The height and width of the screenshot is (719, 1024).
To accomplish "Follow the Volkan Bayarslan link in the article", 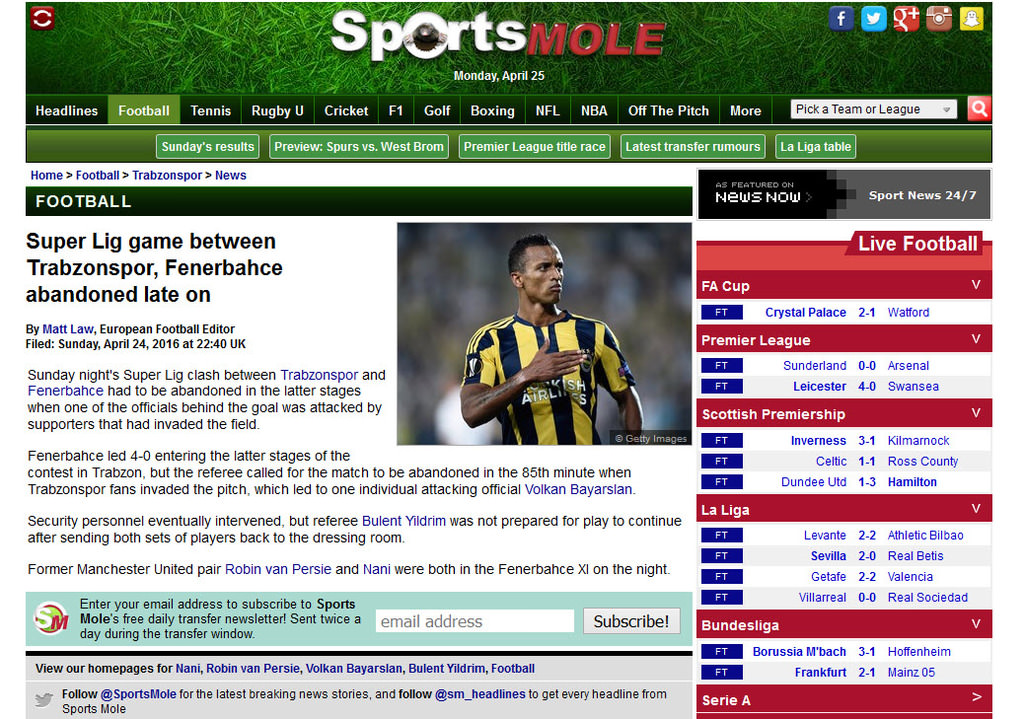I will click(x=578, y=489).
